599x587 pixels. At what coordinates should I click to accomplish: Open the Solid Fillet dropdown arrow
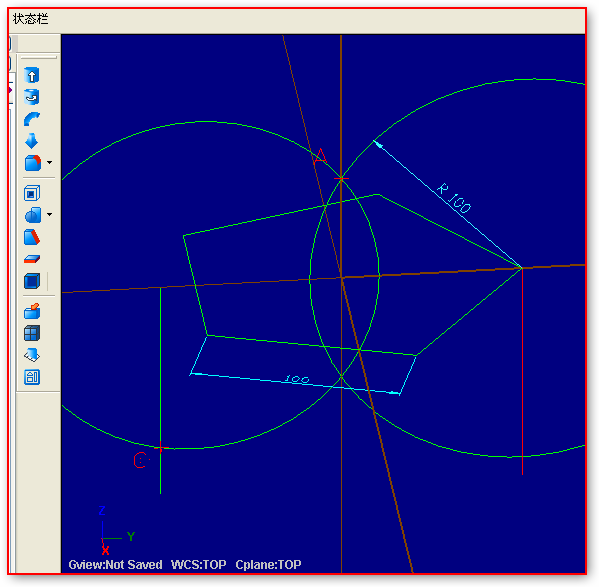(50, 163)
